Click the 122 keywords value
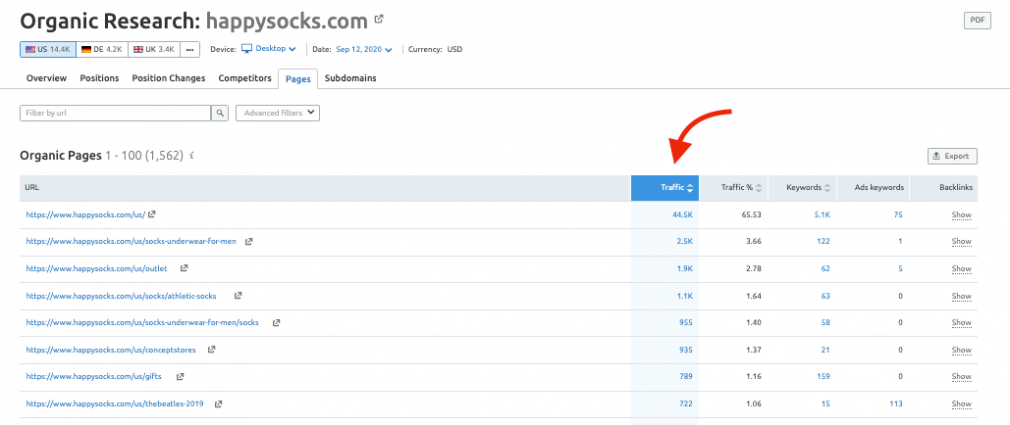 (x=824, y=241)
